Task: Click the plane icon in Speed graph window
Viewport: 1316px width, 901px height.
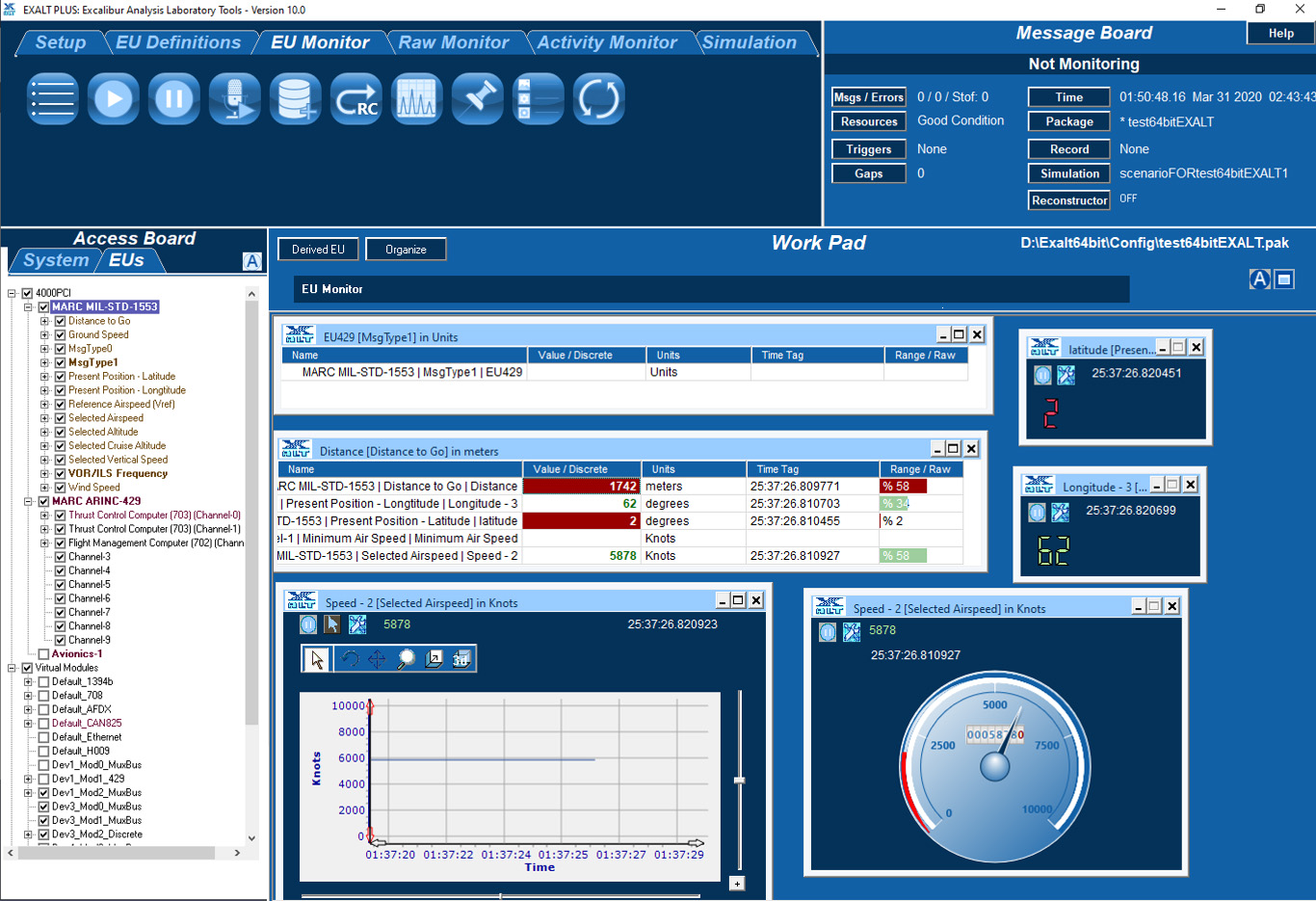Action: coord(357,624)
